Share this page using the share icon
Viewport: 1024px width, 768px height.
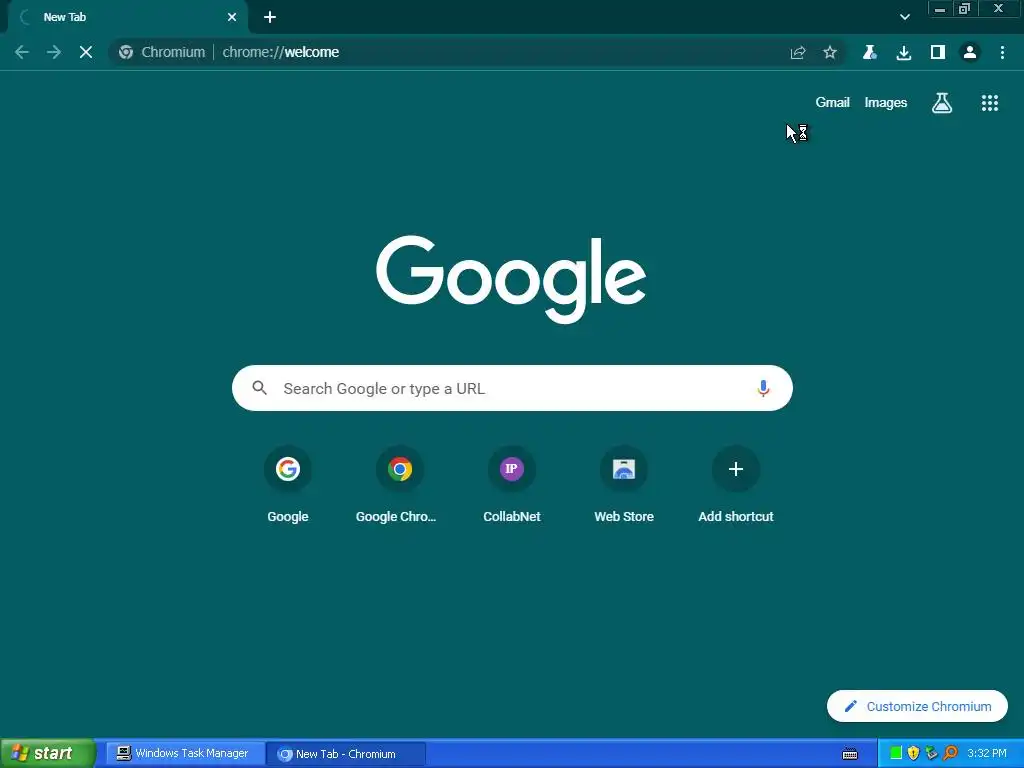tap(797, 52)
